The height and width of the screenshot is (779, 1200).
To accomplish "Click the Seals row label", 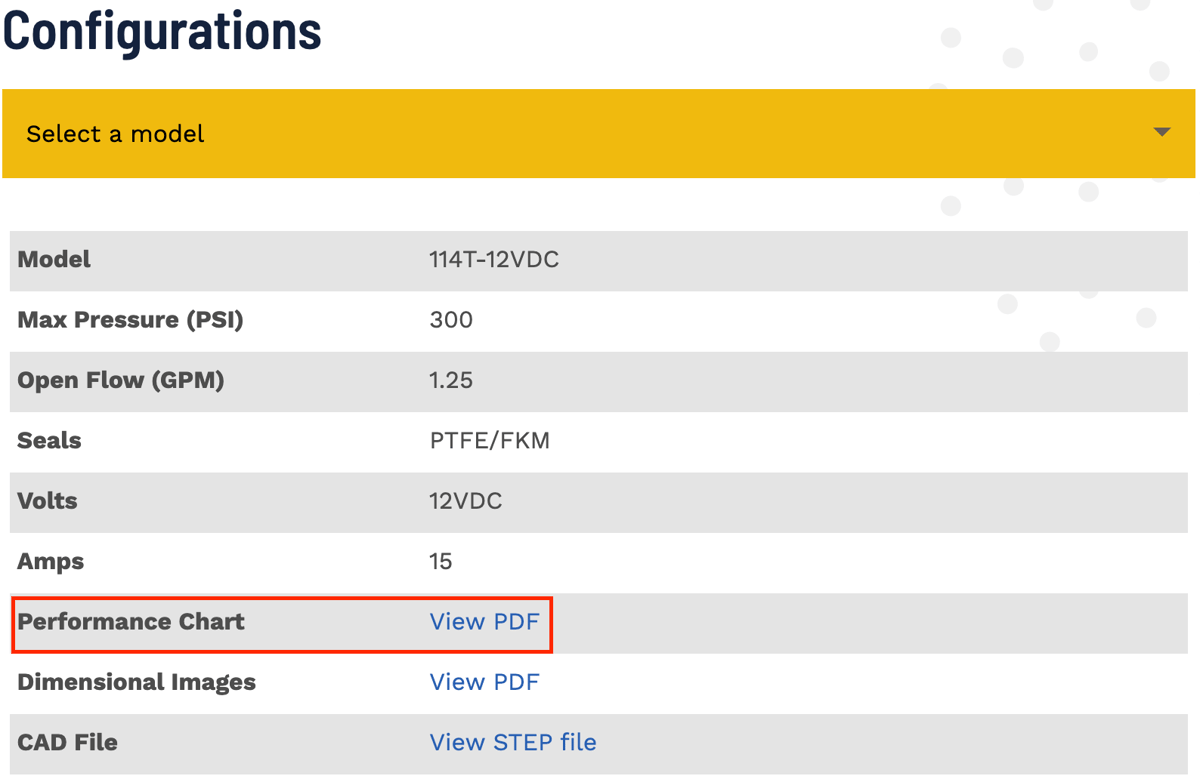I will (x=49, y=441).
